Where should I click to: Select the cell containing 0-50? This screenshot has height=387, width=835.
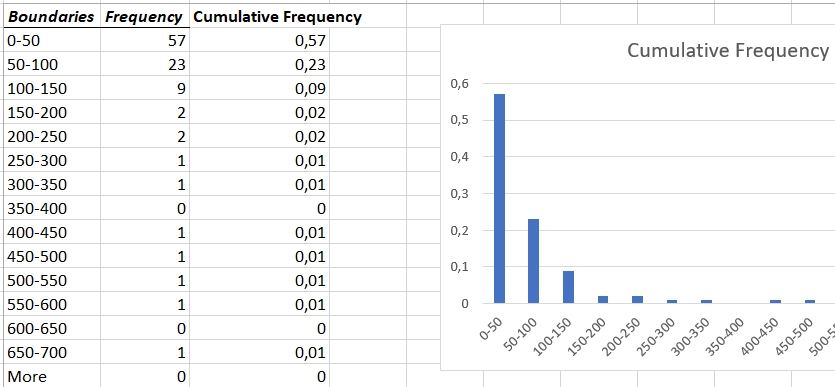point(52,40)
